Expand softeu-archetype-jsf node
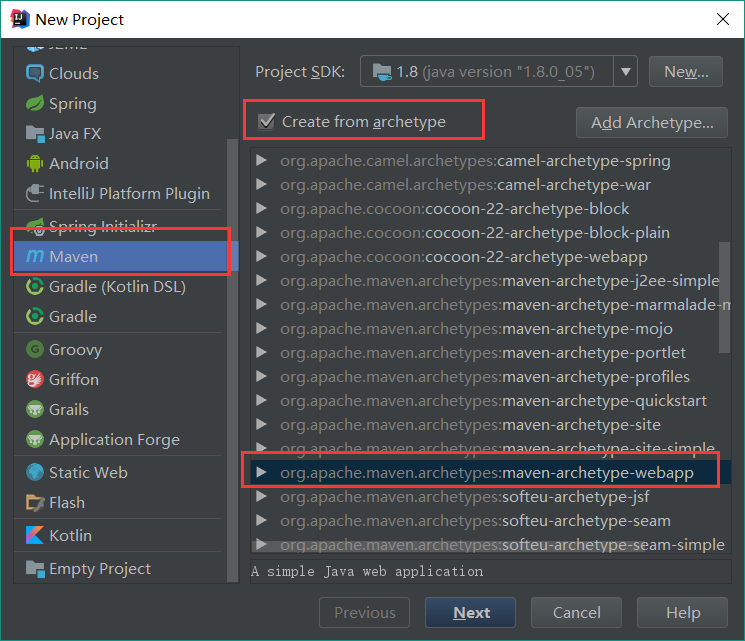The image size is (745, 641). (x=261, y=497)
